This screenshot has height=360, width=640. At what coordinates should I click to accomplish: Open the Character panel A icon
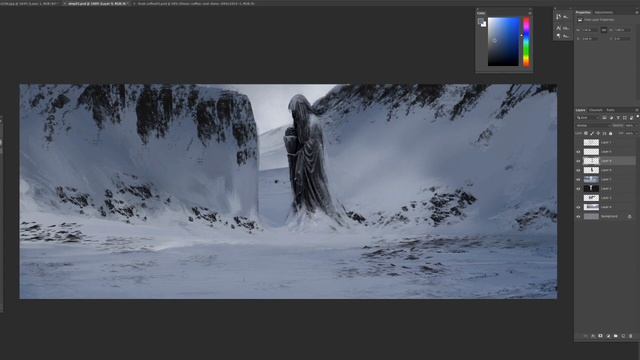(558, 28)
